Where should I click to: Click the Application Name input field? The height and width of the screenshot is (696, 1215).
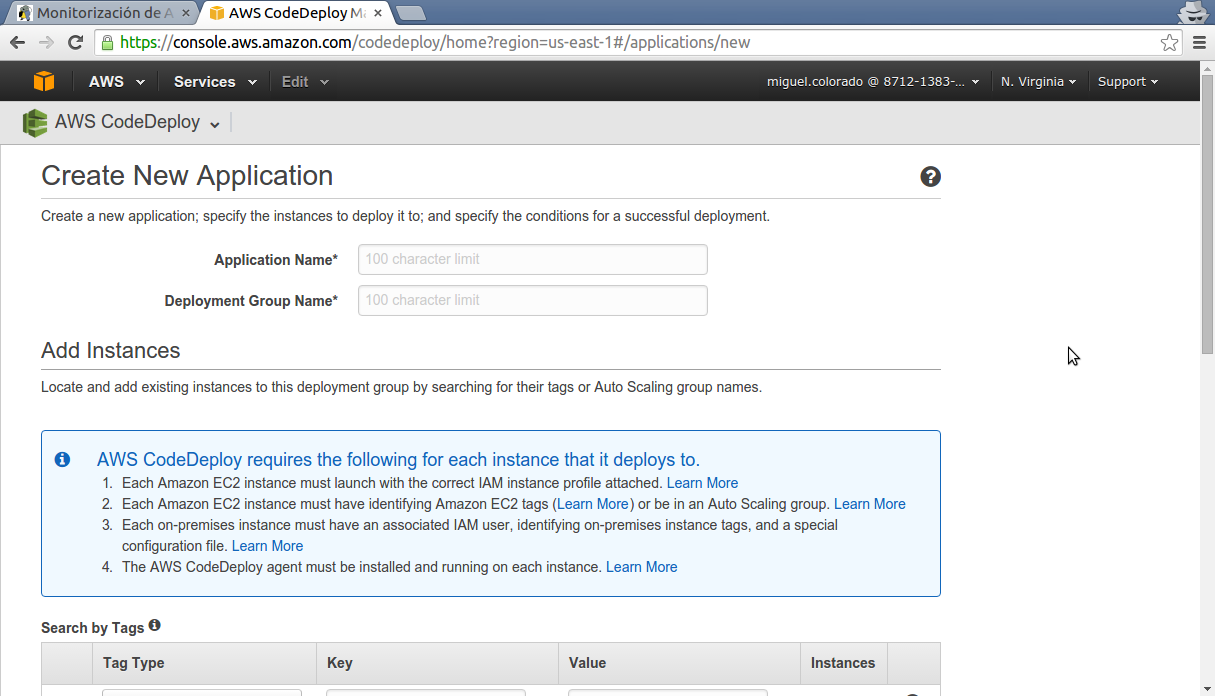coord(532,259)
